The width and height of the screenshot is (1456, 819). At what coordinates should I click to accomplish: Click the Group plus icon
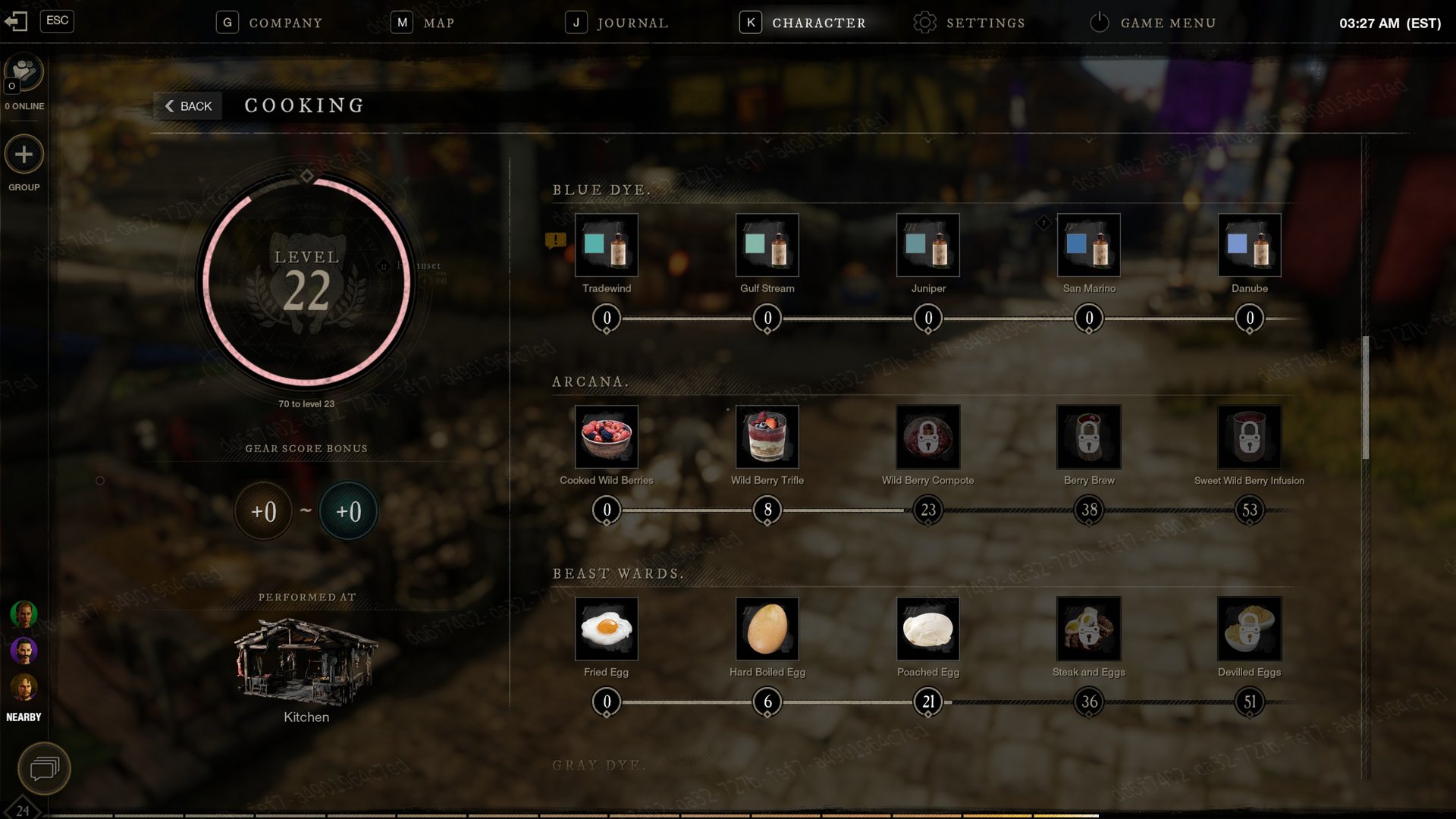[24, 155]
